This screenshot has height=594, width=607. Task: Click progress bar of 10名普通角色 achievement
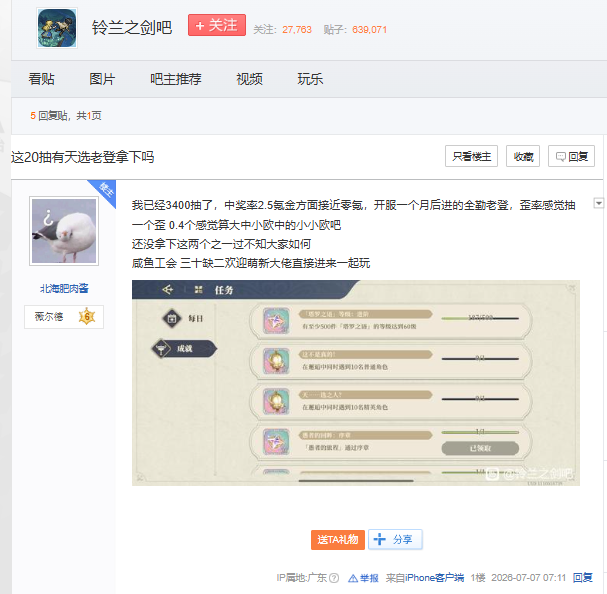pyautogui.click(x=480, y=359)
